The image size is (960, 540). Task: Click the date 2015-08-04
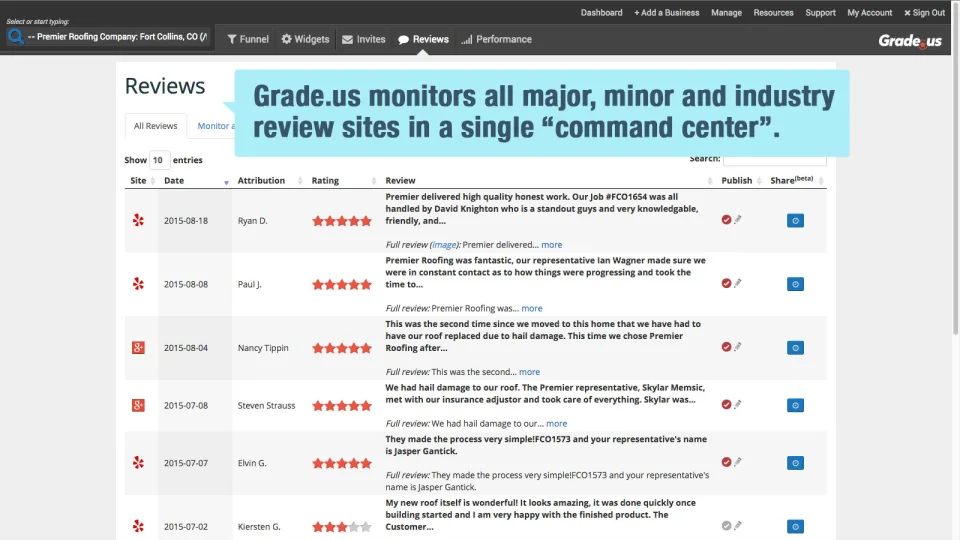pos(186,348)
